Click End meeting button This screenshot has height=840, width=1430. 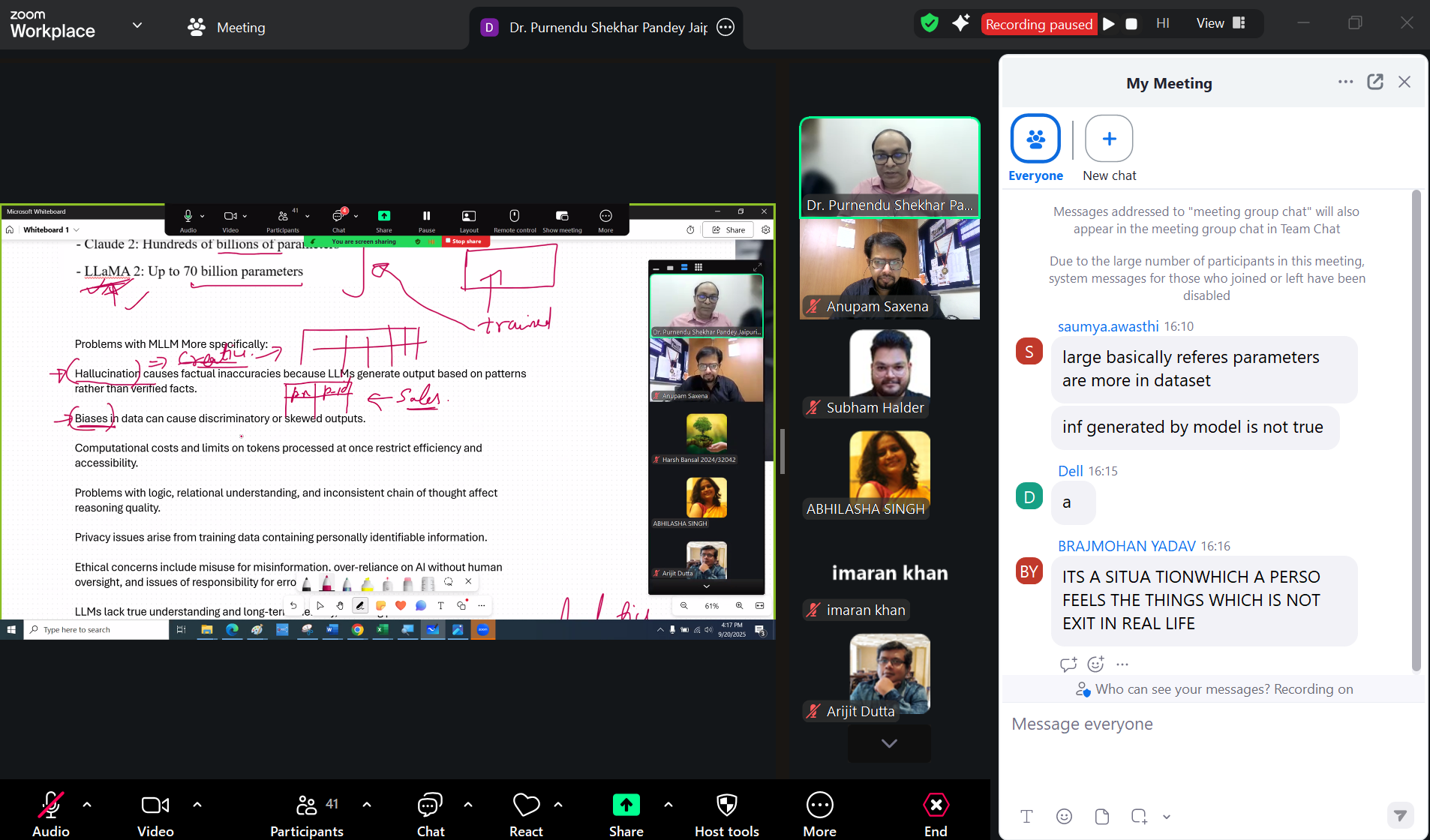(936, 813)
